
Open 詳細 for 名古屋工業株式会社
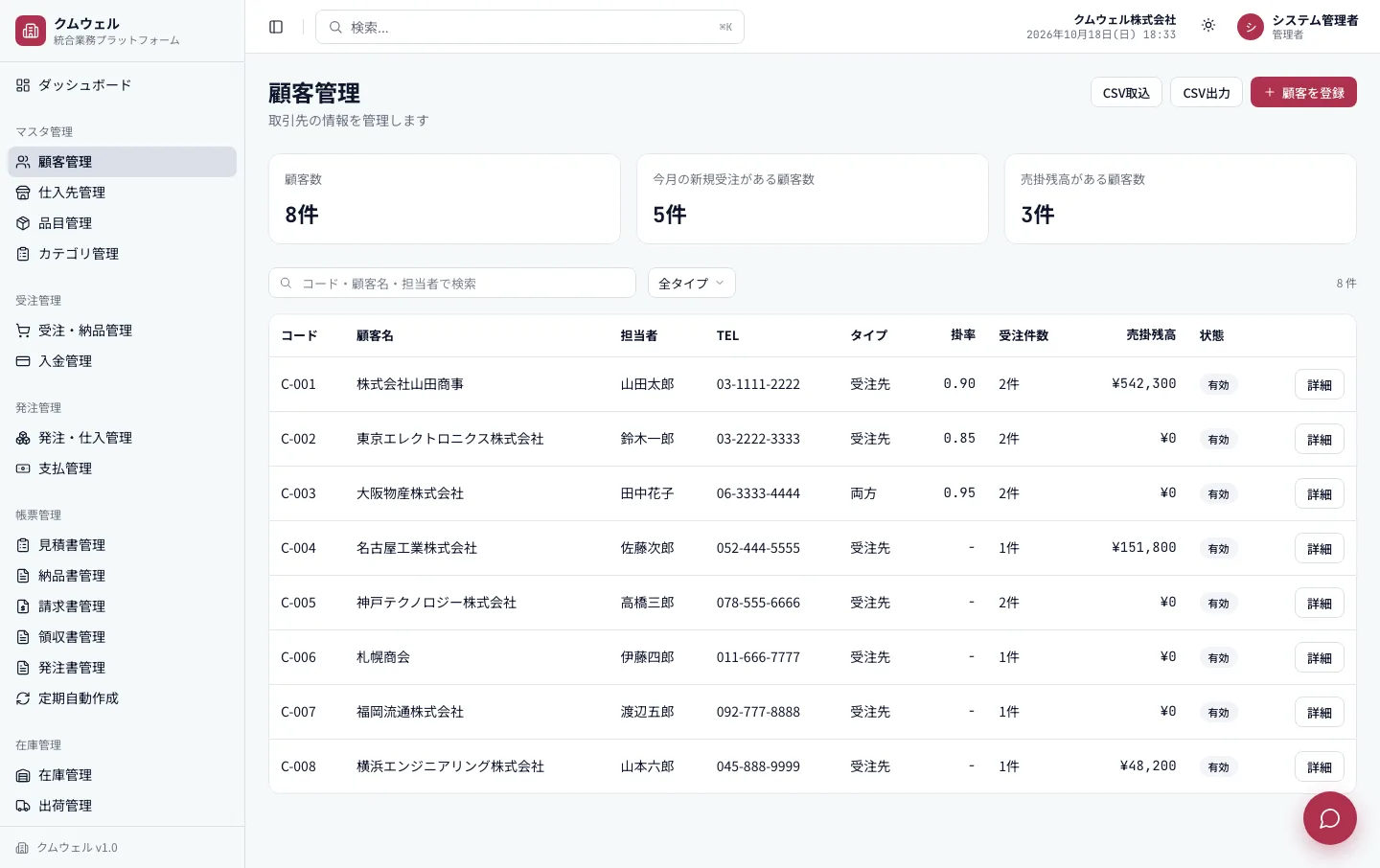1320,548
